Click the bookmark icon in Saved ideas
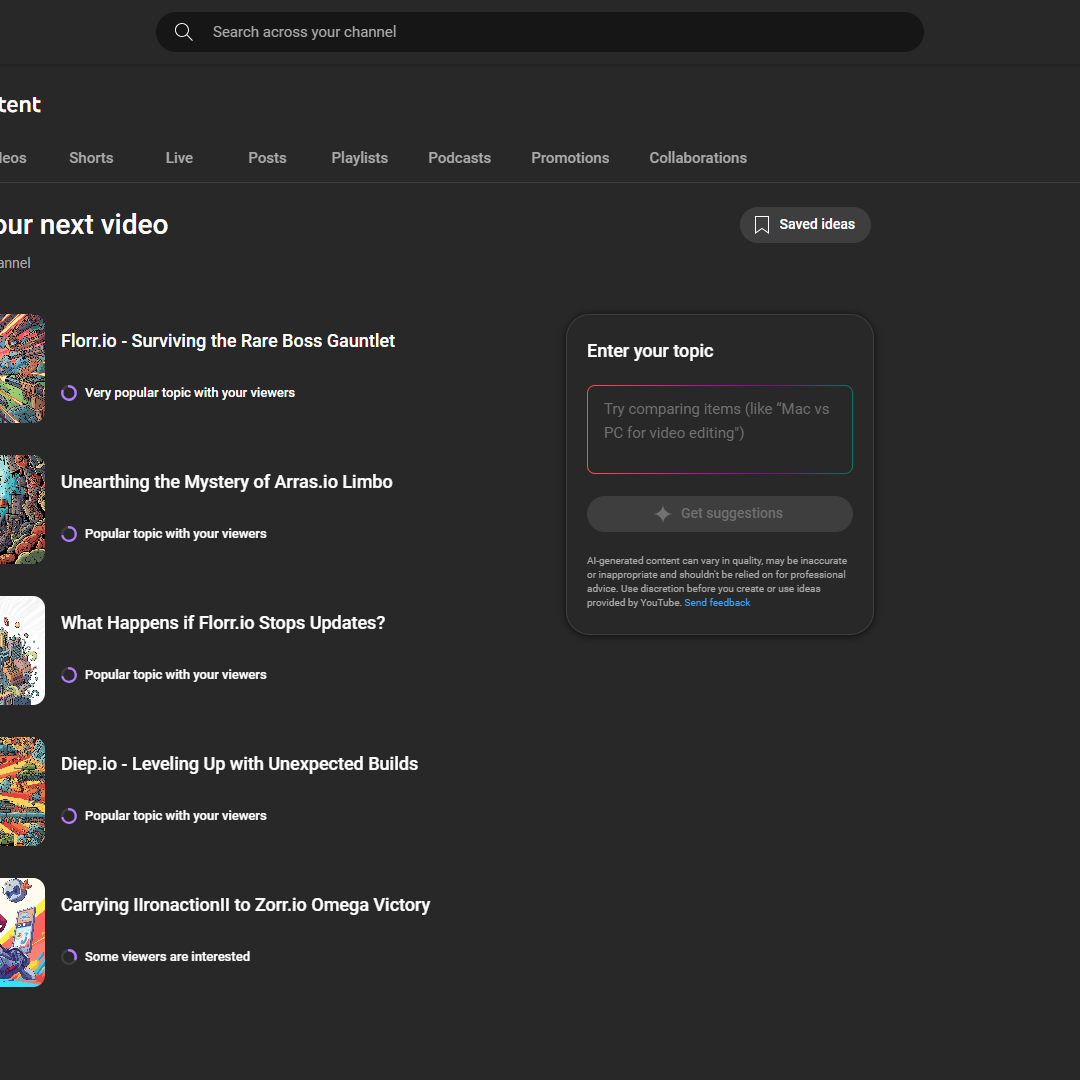 coord(762,225)
